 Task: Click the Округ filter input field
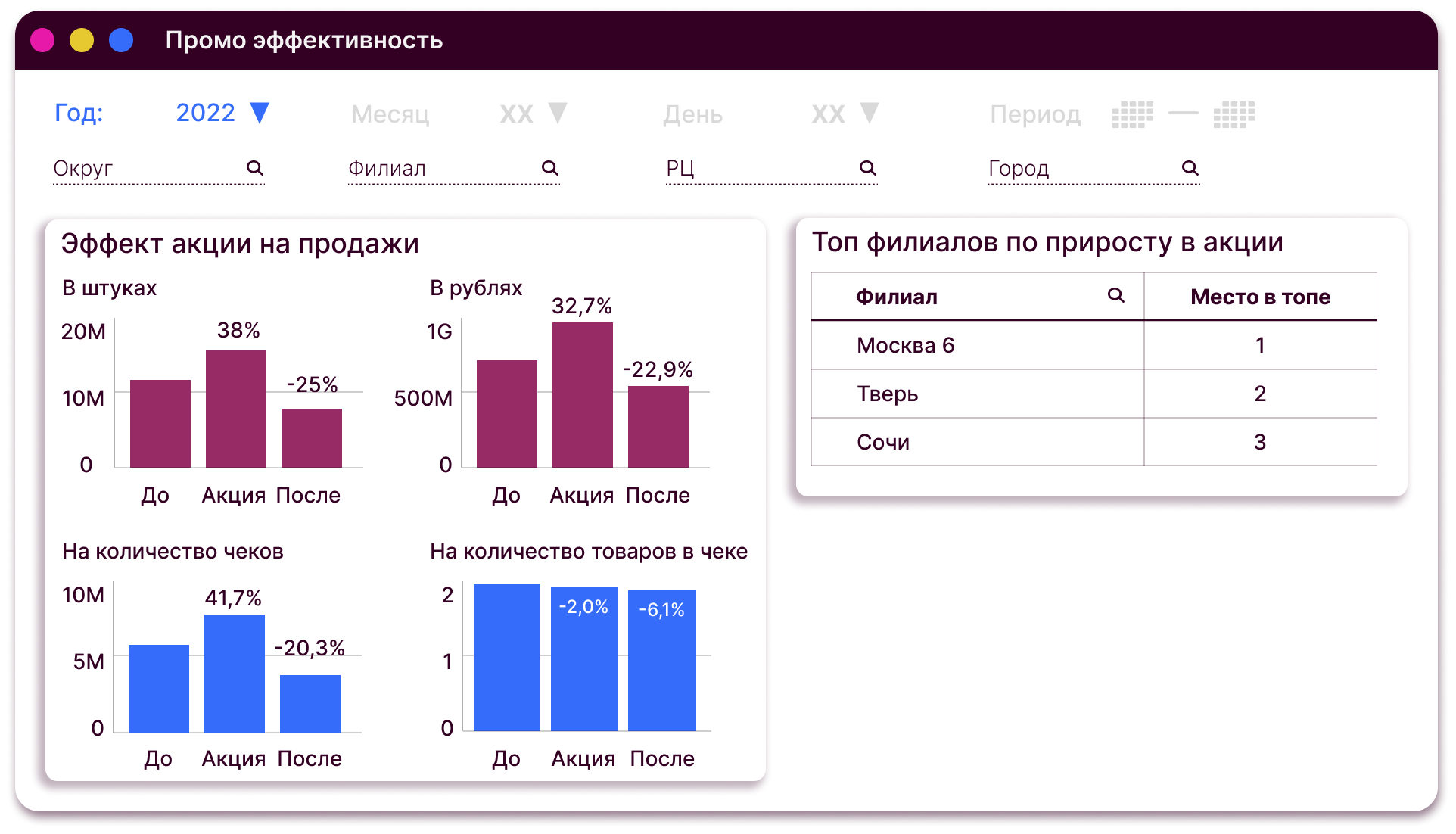(144, 168)
